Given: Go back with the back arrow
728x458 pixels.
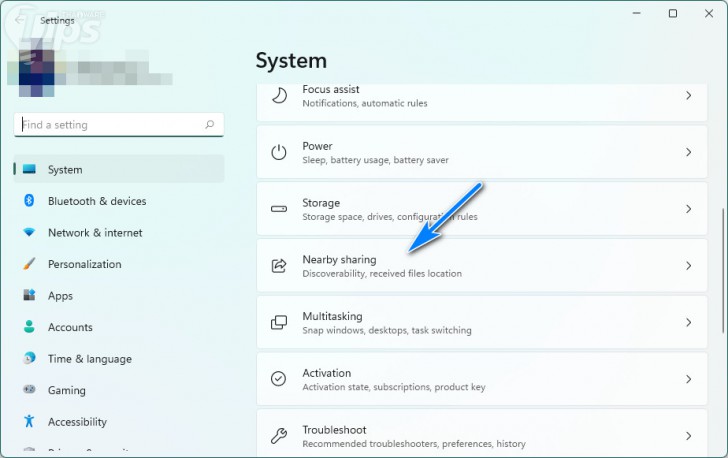Looking at the screenshot, I should pos(20,20).
